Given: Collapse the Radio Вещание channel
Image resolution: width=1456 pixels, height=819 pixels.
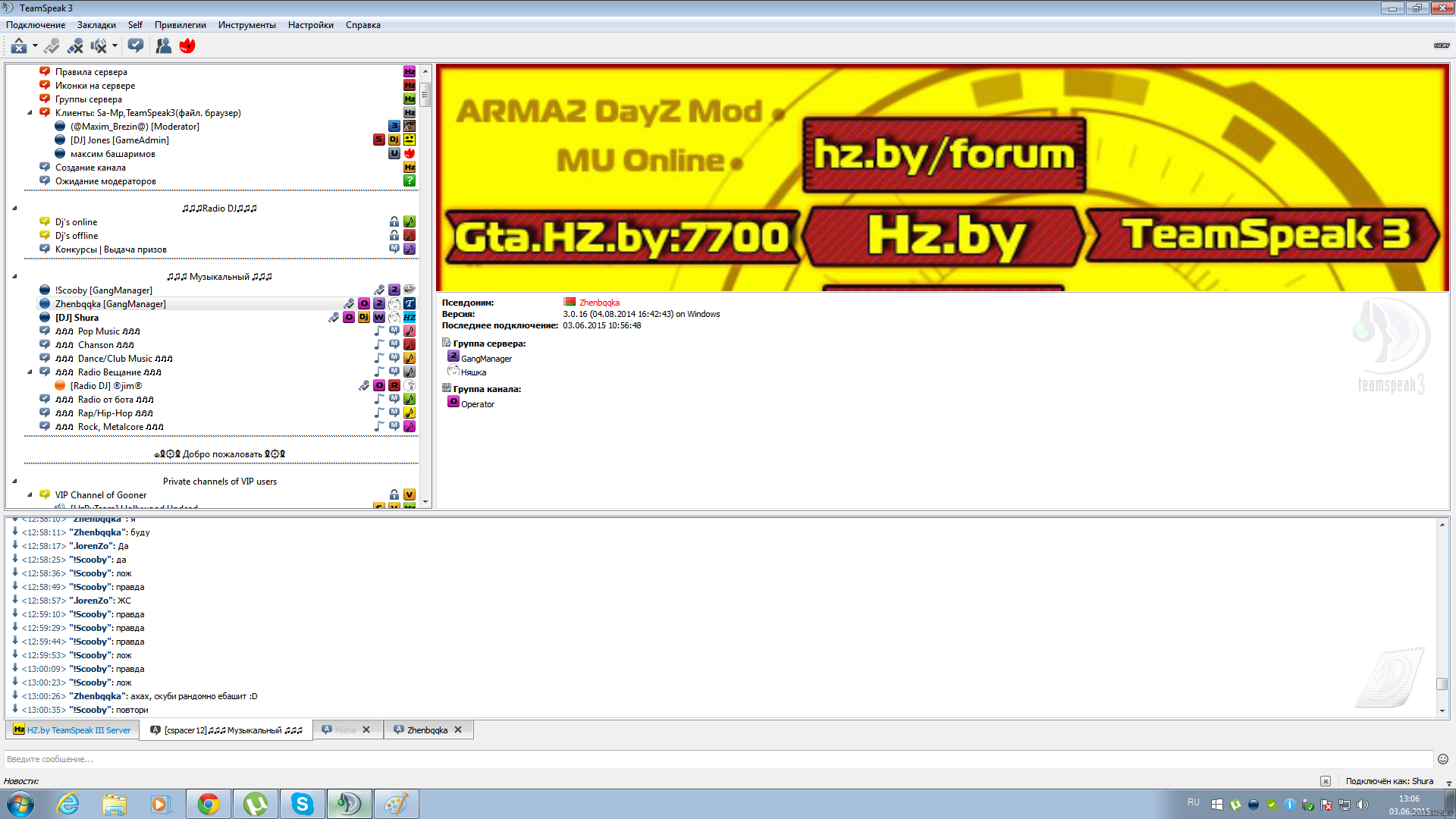Looking at the screenshot, I should [x=30, y=372].
